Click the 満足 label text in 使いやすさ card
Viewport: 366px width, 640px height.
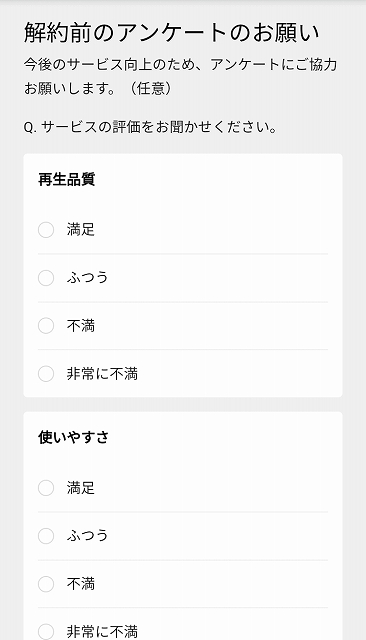[x=81, y=488]
